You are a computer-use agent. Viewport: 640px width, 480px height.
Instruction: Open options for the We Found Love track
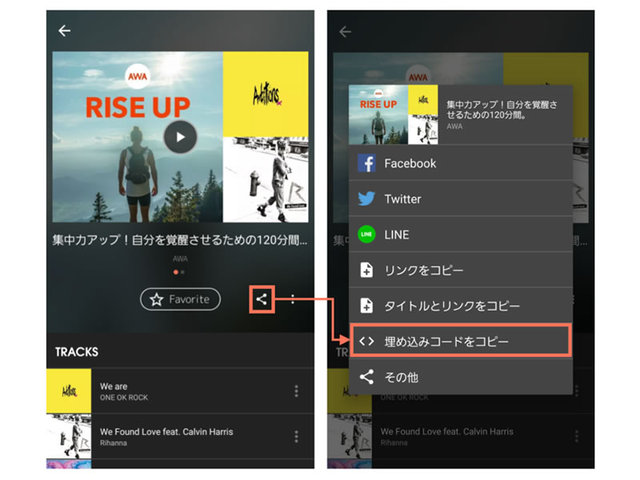coord(296,436)
